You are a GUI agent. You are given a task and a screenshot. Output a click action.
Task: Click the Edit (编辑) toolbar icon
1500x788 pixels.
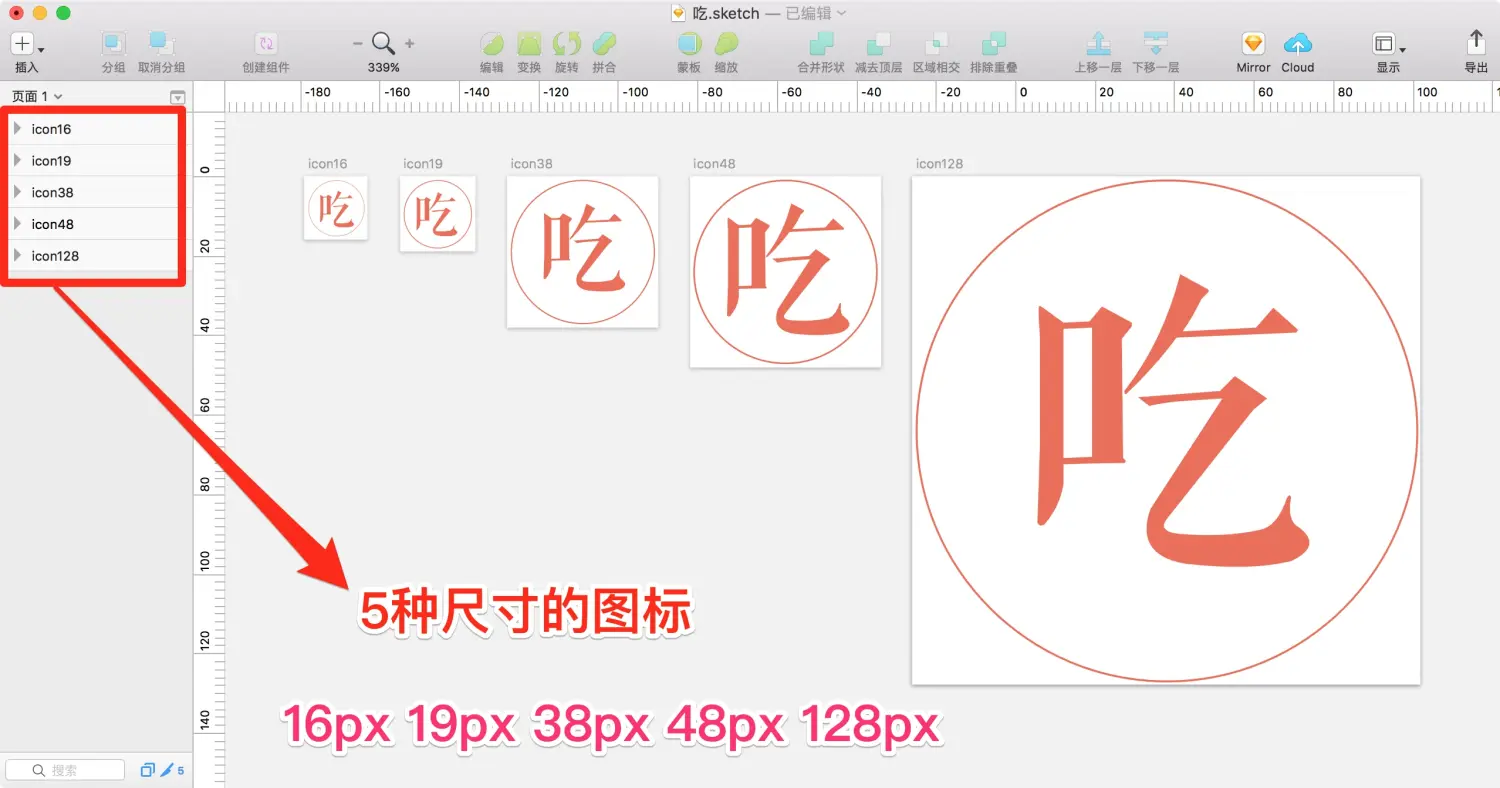[x=492, y=44]
